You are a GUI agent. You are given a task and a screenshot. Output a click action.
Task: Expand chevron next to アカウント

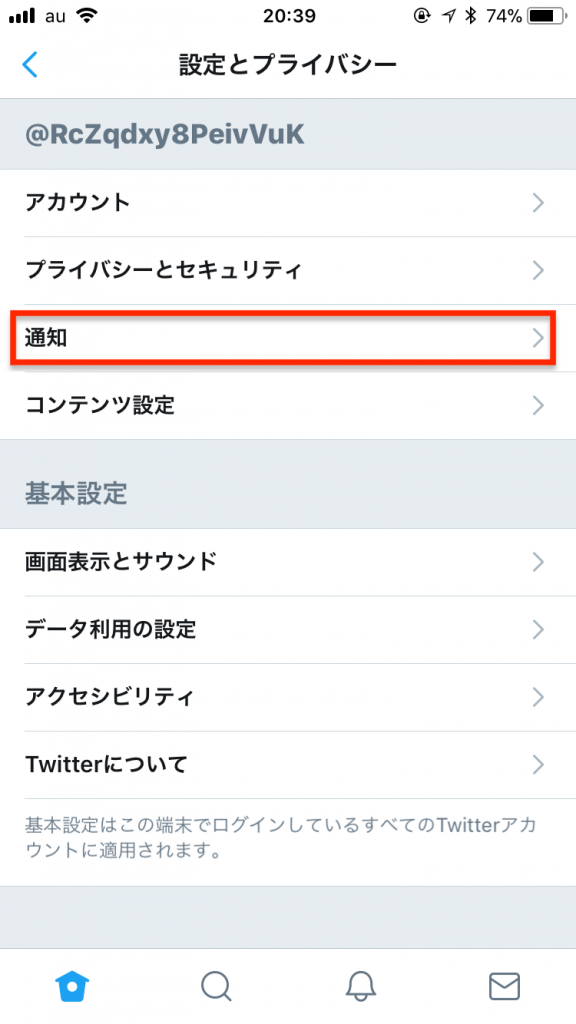(538, 203)
